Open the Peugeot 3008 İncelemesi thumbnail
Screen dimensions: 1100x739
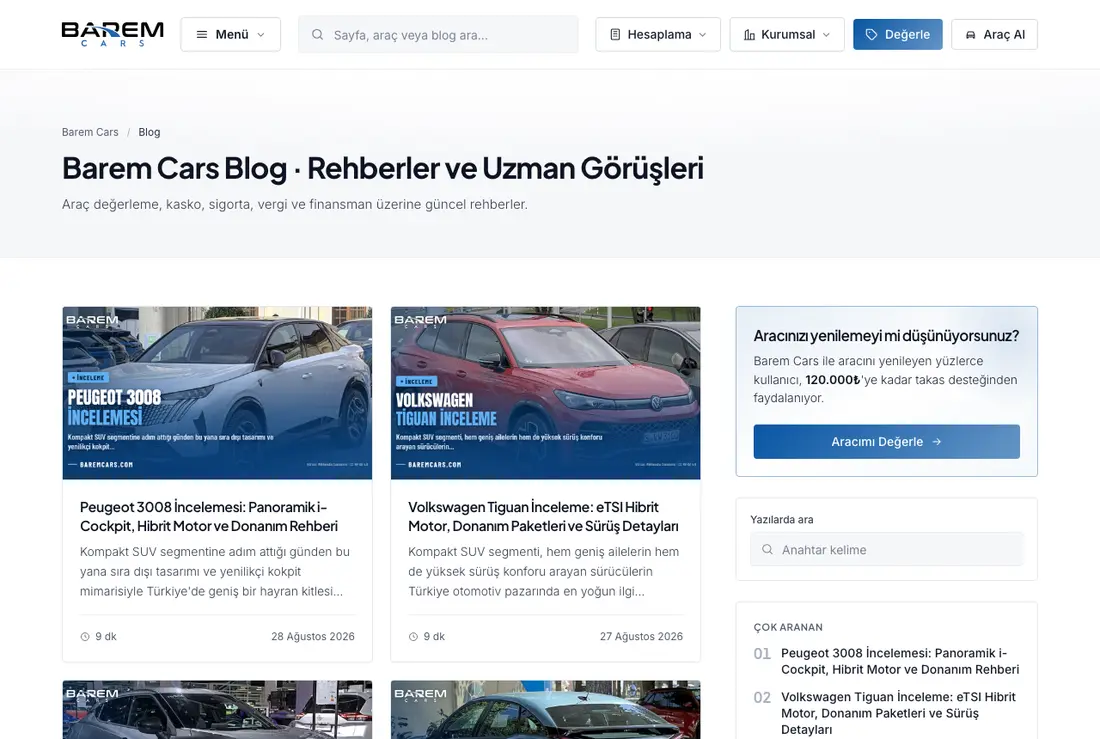(x=217, y=393)
